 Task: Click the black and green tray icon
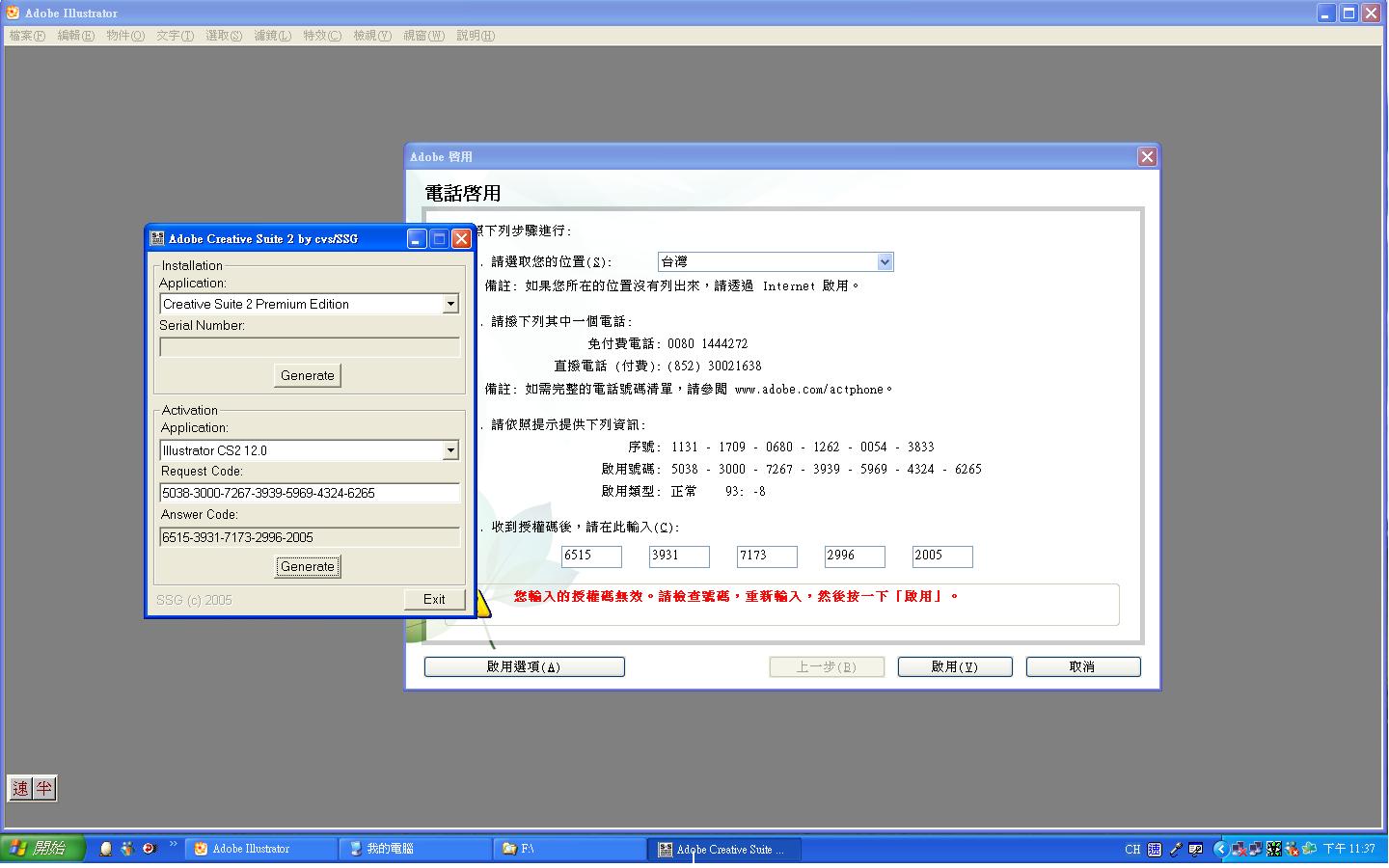[1274, 850]
